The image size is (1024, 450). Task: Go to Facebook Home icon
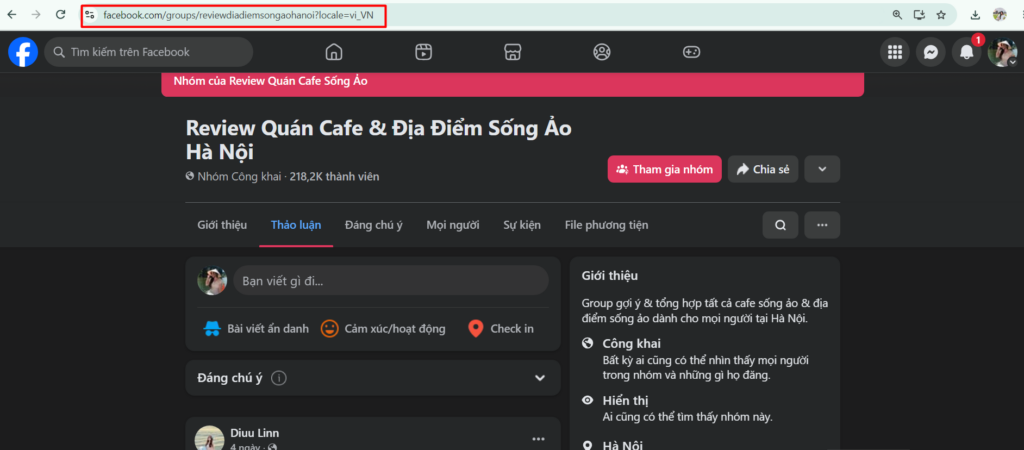pyautogui.click(x=334, y=52)
